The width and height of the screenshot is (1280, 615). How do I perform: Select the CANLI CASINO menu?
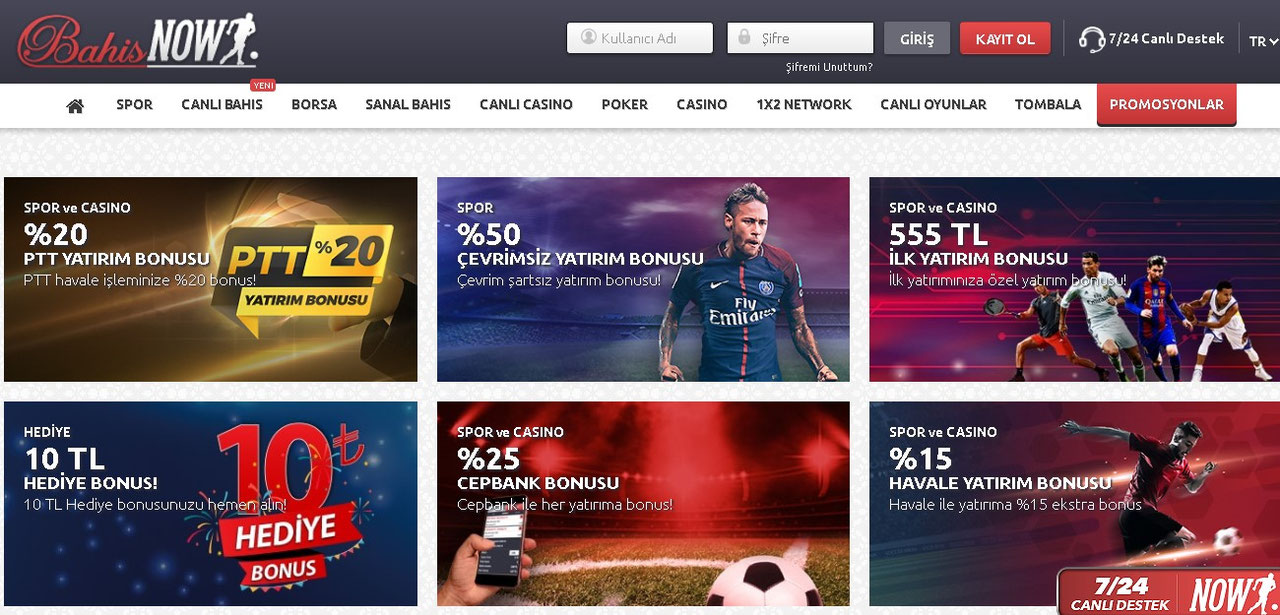click(526, 104)
